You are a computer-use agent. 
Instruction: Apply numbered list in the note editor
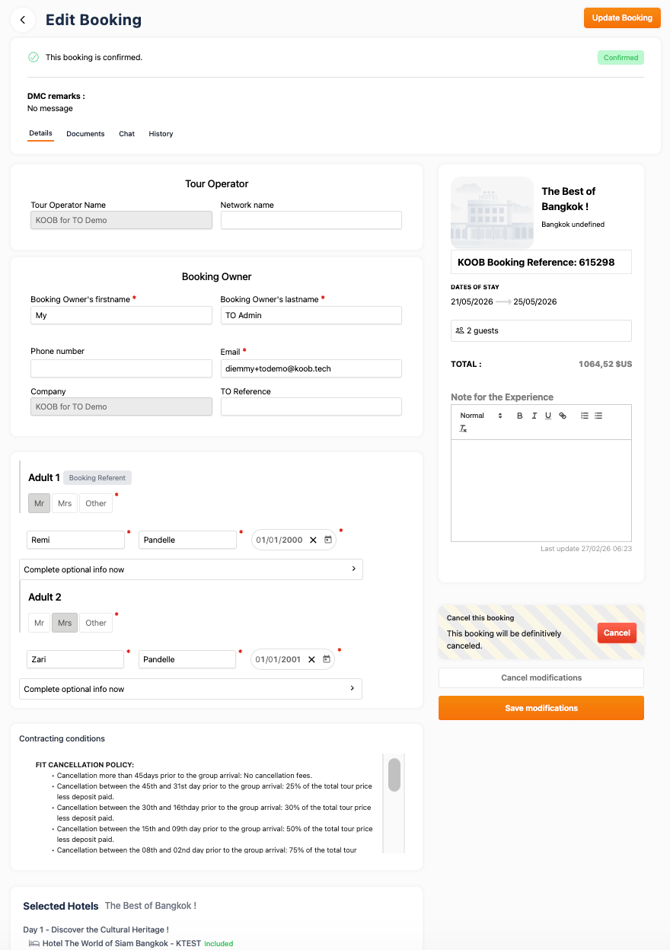(584, 416)
